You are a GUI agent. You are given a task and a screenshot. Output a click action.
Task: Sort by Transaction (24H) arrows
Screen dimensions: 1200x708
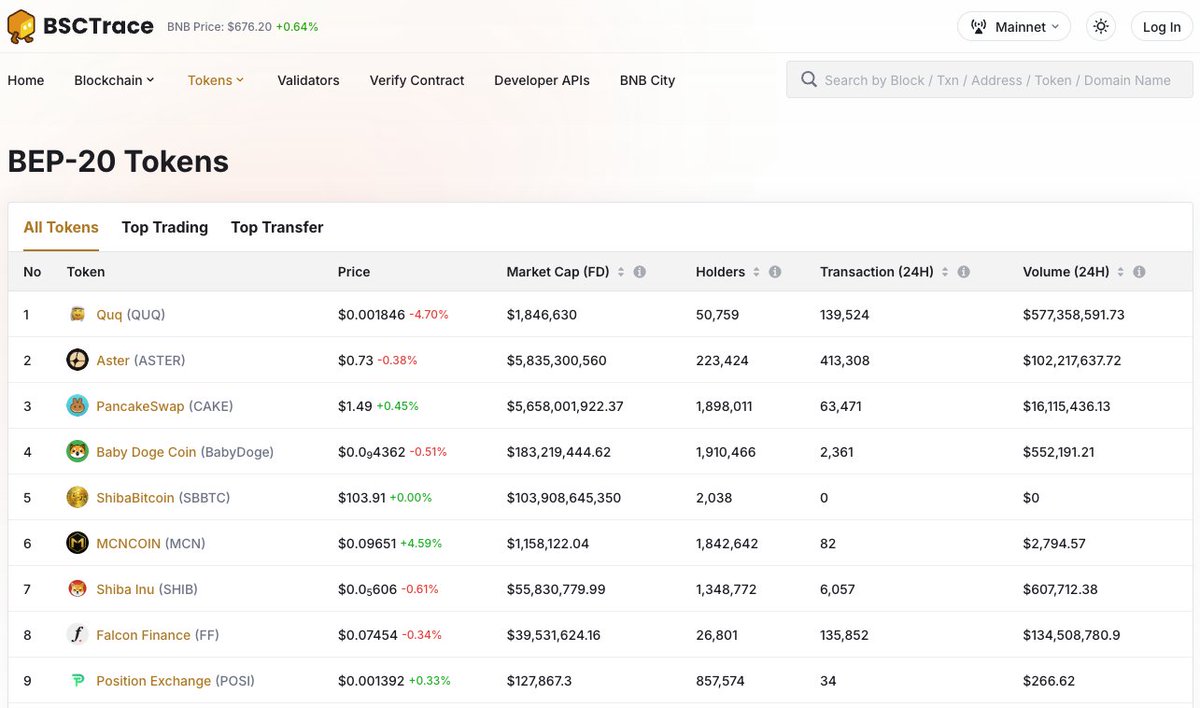(x=944, y=272)
